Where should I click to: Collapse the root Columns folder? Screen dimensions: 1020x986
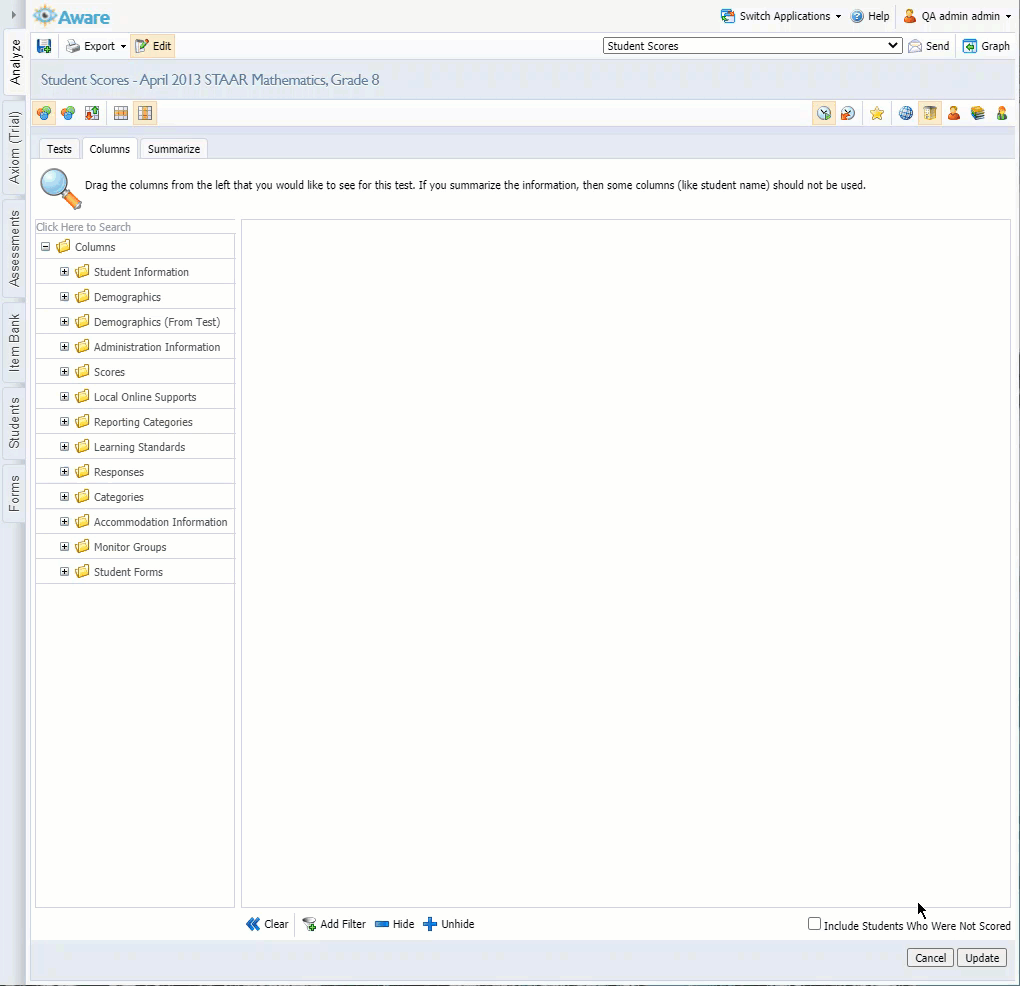click(x=46, y=246)
